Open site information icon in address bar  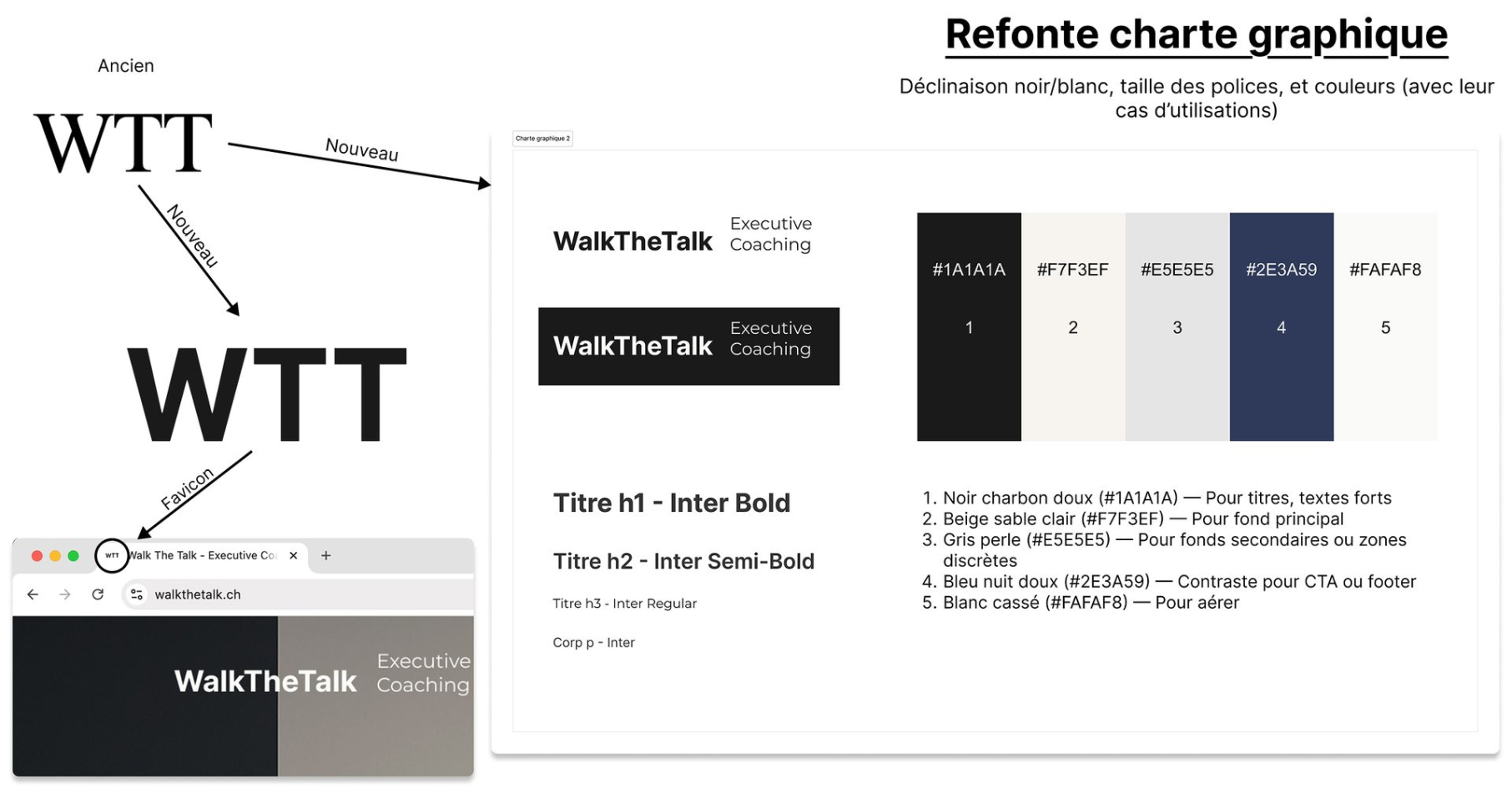pyautogui.click(x=137, y=594)
